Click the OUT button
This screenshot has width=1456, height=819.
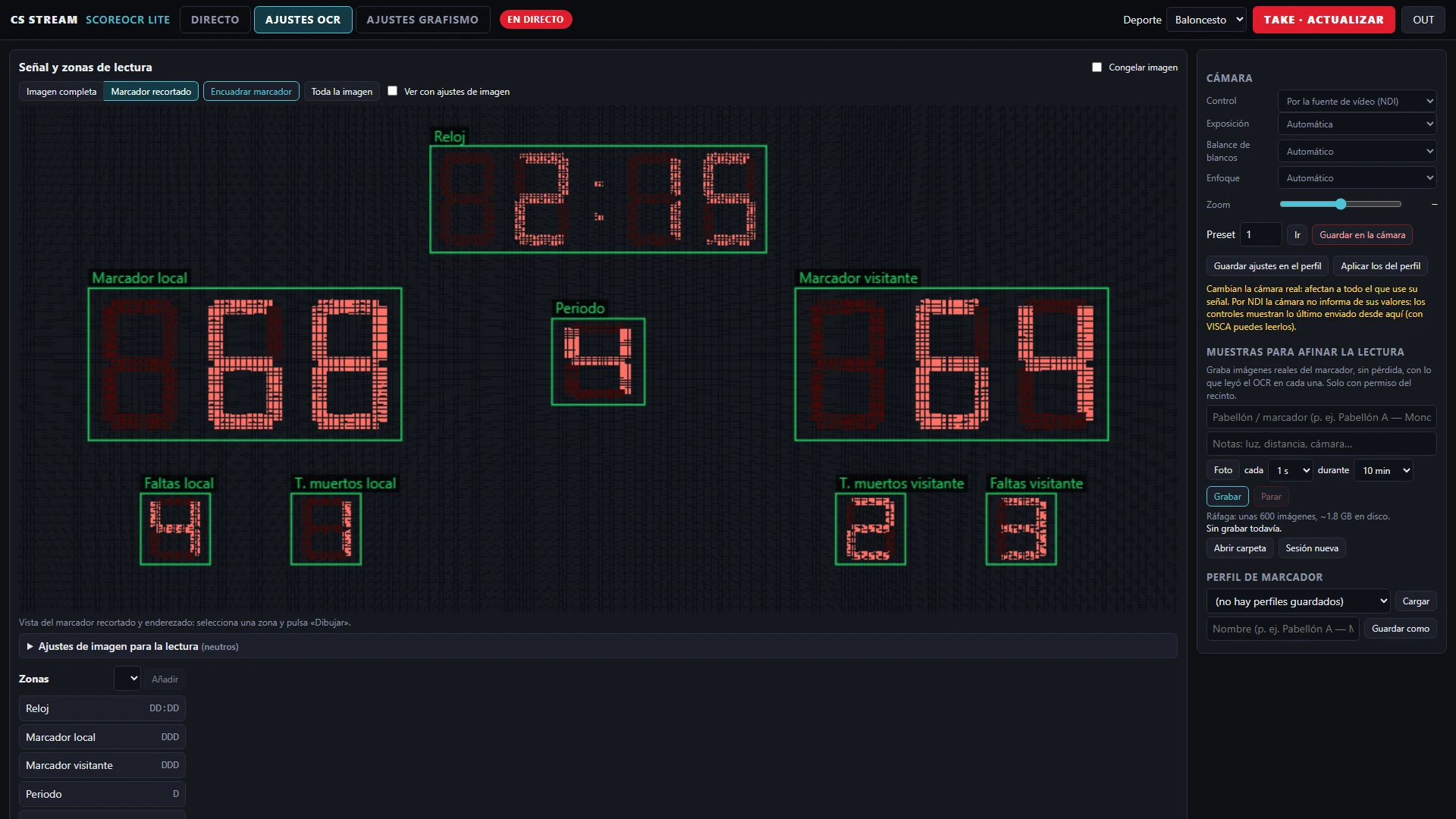pos(1423,20)
